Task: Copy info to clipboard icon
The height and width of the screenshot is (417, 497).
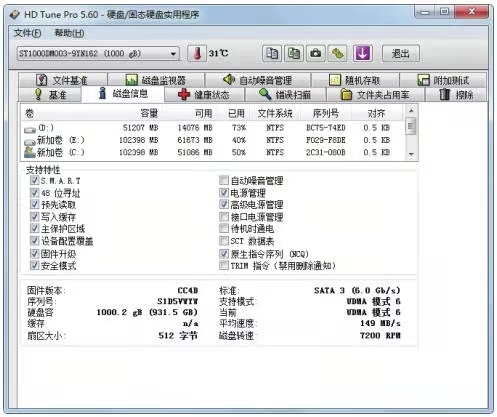Action: 272,53
